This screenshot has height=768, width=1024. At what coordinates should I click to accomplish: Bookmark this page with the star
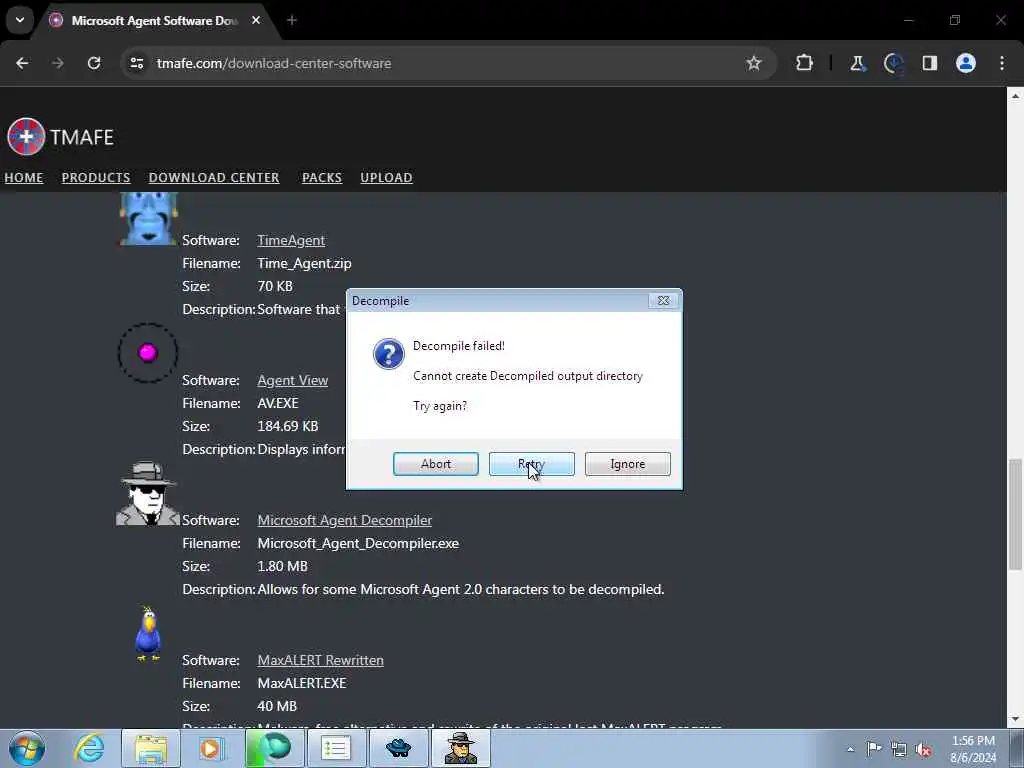point(754,63)
